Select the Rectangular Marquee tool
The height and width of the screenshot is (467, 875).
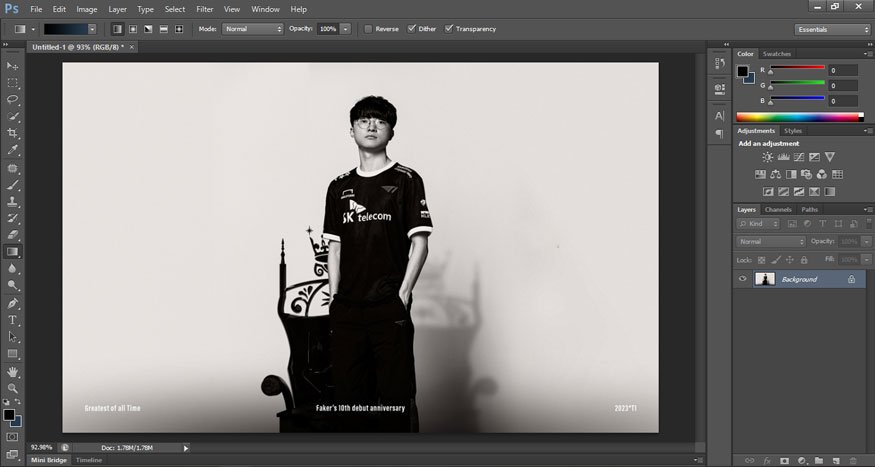(x=12, y=83)
